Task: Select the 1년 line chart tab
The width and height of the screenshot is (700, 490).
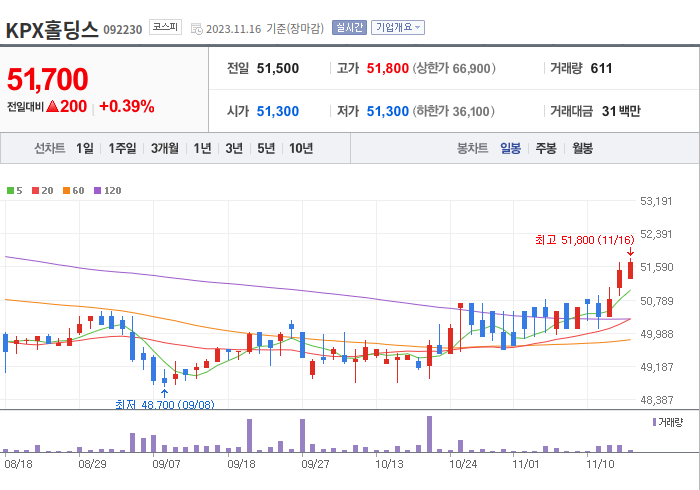Action: 202,148
